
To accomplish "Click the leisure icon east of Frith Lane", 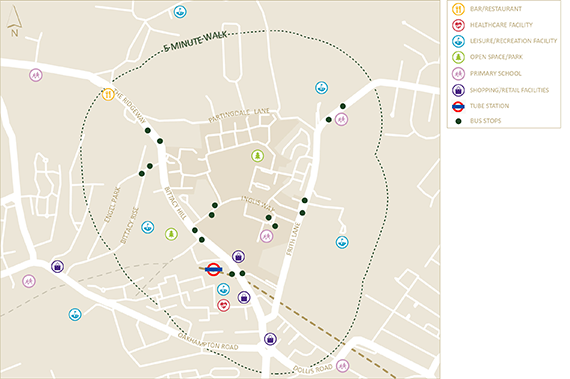I will (x=342, y=242).
